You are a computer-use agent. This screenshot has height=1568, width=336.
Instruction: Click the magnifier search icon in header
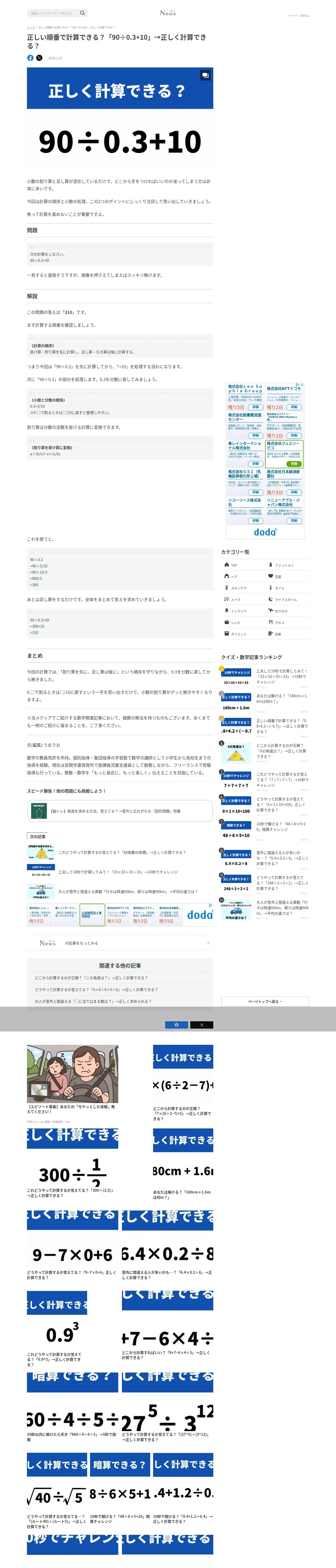coord(82,13)
